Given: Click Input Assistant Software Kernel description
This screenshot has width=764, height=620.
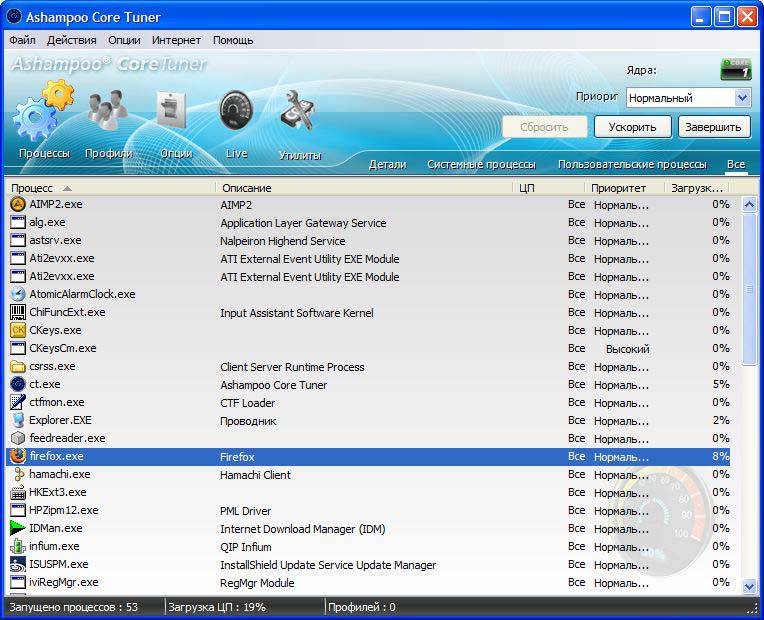Looking at the screenshot, I should pyautogui.click(x=297, y=313).
